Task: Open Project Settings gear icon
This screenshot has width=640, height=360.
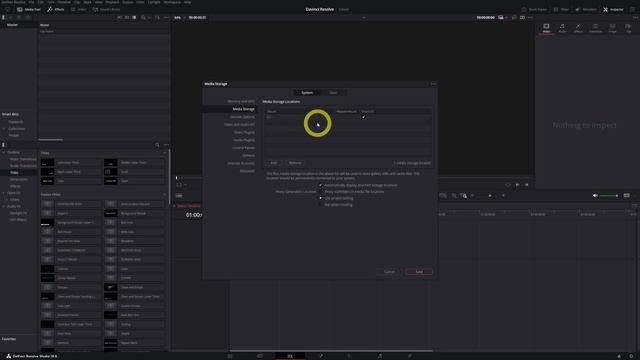Action: [x=631, y=356]
